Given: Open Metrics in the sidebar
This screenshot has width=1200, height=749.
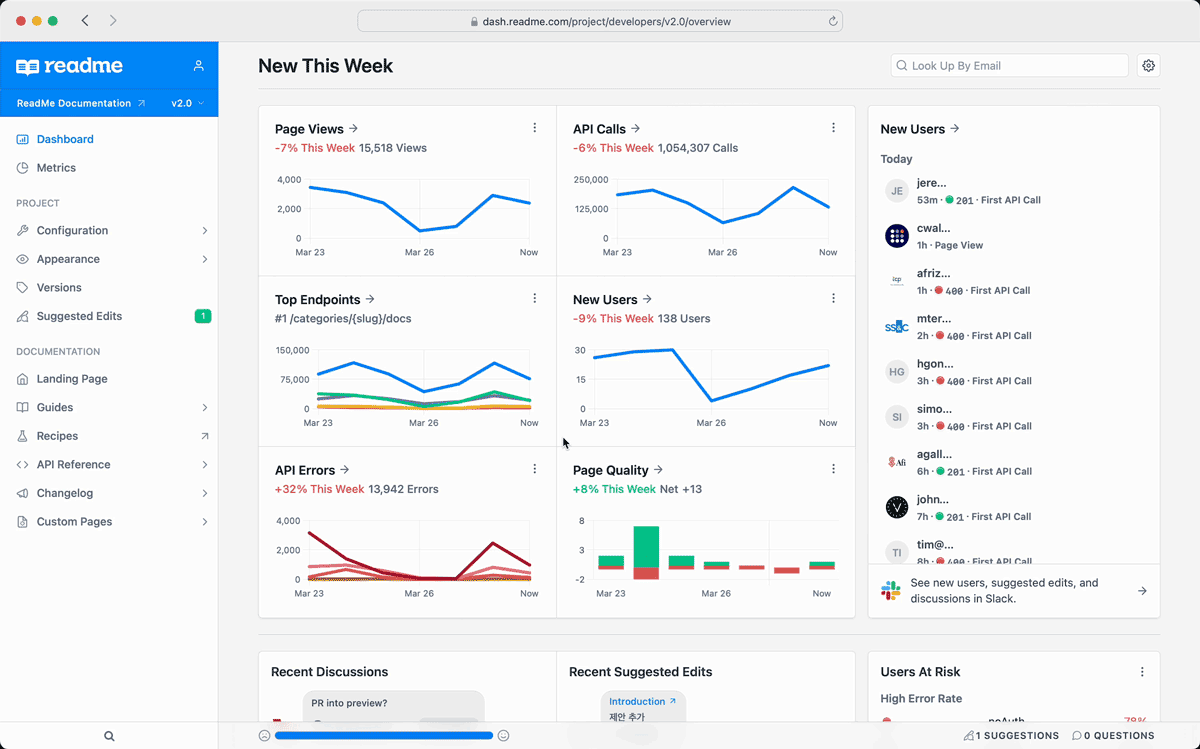Looking at the screenshot, I should coord(56,168).
